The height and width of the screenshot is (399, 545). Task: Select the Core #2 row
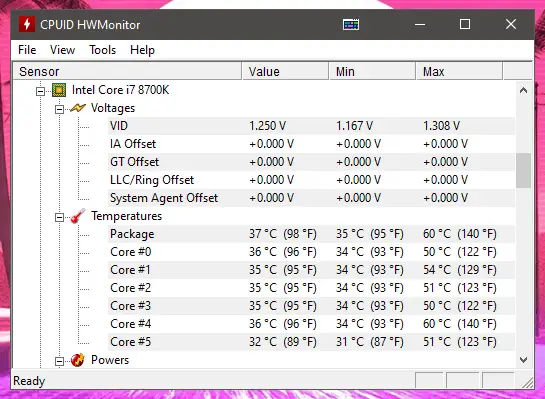[311, 288]
